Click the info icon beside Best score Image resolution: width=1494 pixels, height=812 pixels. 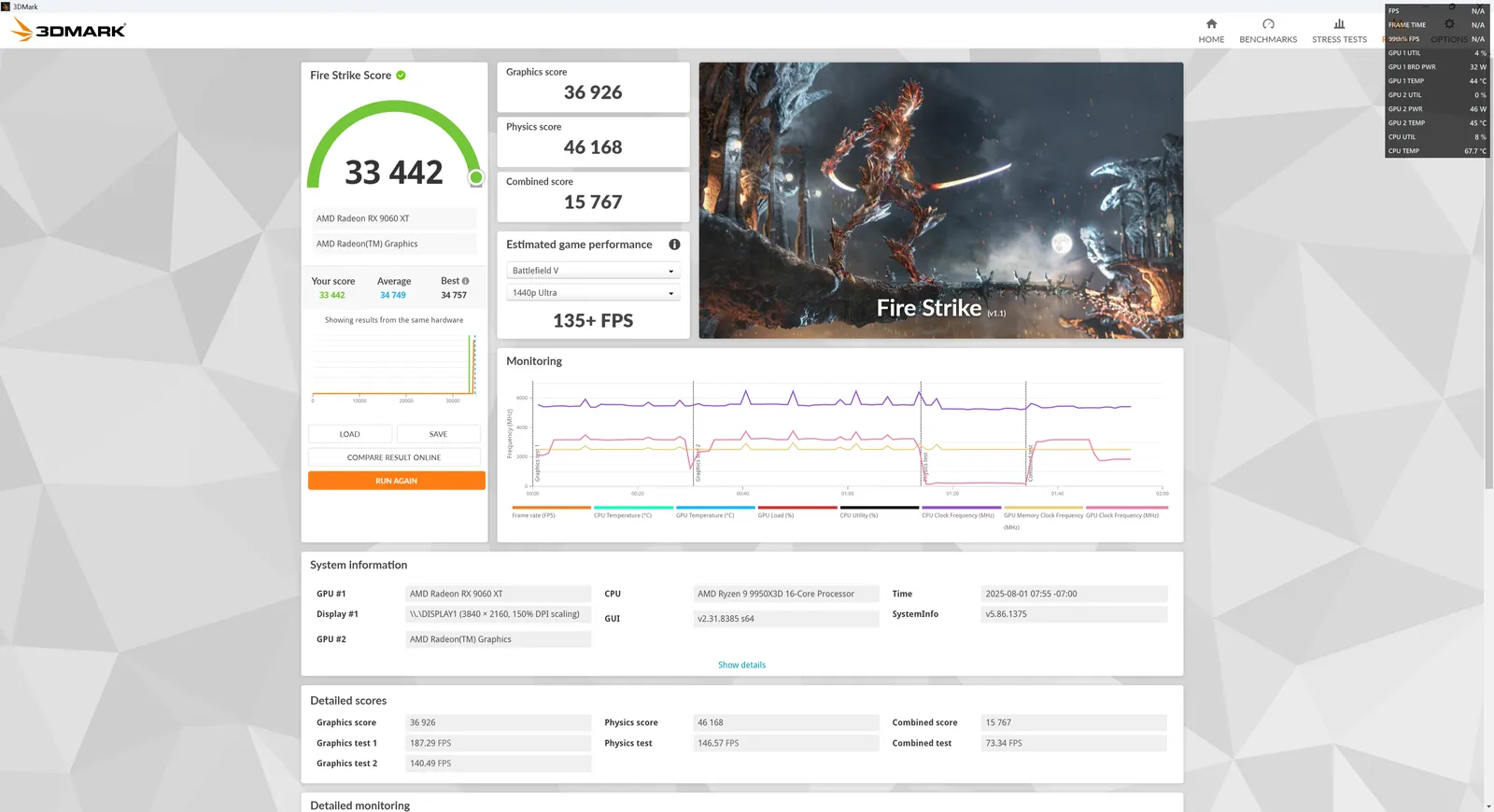tap(466, 281)
